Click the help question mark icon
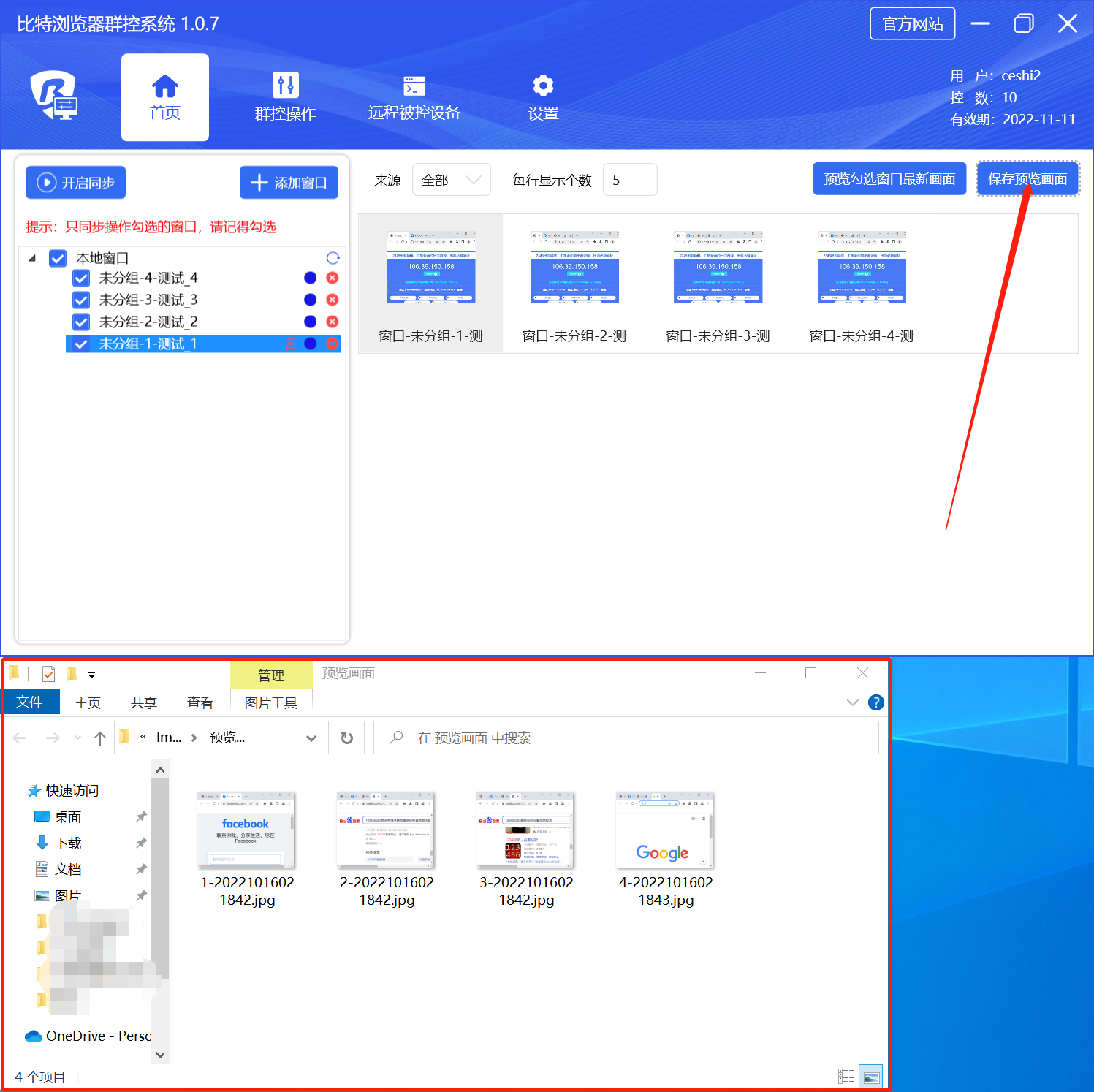The width and height of the screenshot is (1094, 1092). [x=875, y=702]
